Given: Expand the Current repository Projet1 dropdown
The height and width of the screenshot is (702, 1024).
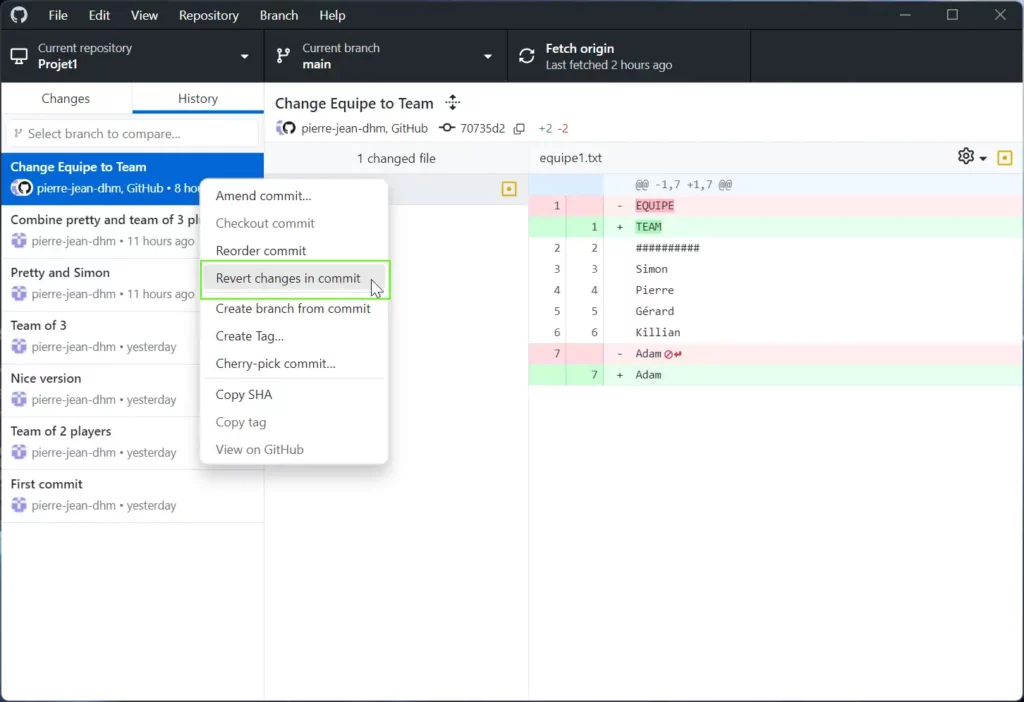Looking at the screenshot, I should click(x=132, y=56).
